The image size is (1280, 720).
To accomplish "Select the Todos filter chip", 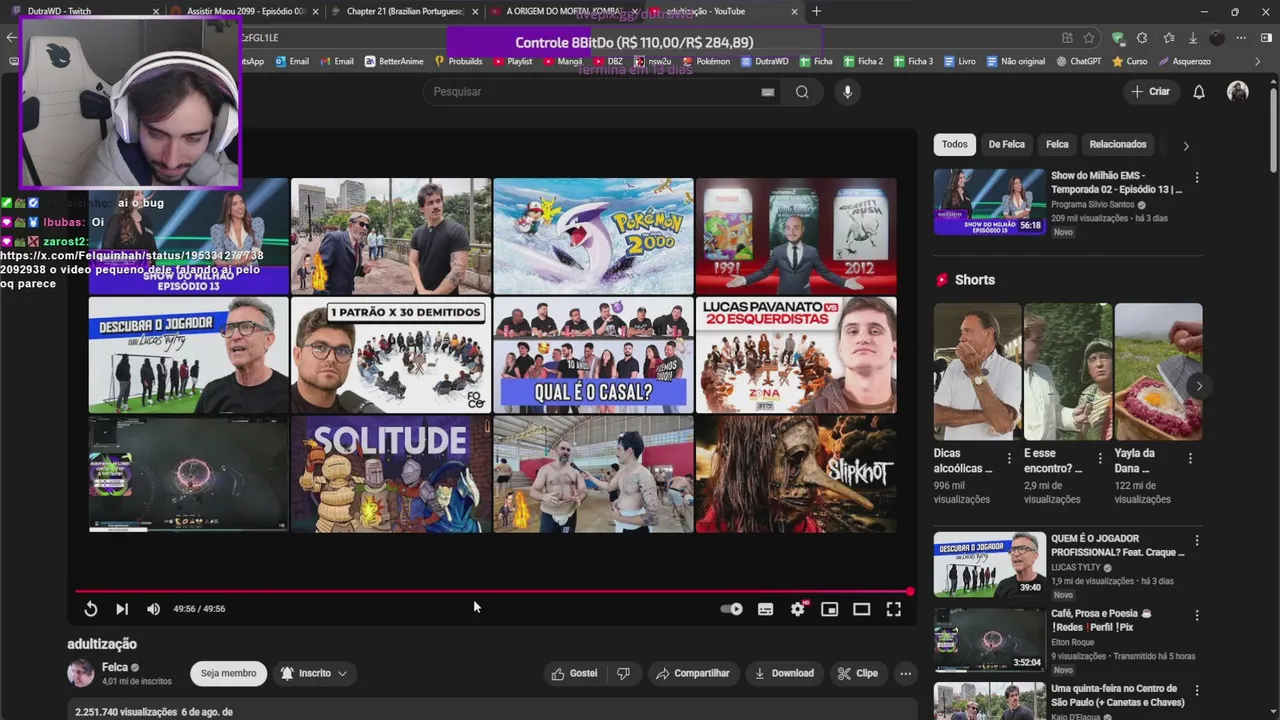I will (x=955, y=144).
